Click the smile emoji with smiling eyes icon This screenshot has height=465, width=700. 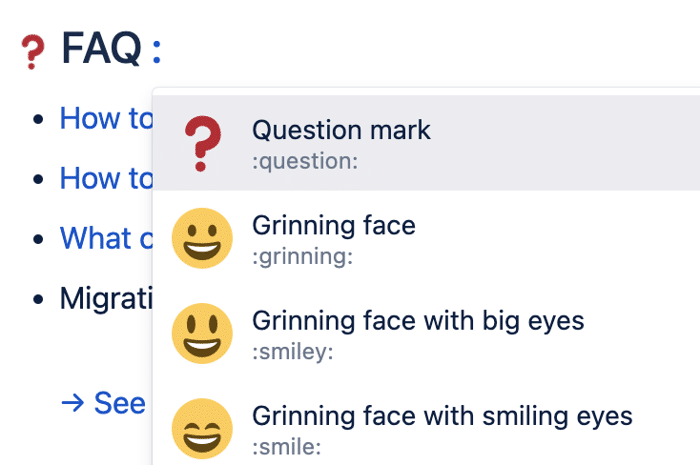point(202,428)
